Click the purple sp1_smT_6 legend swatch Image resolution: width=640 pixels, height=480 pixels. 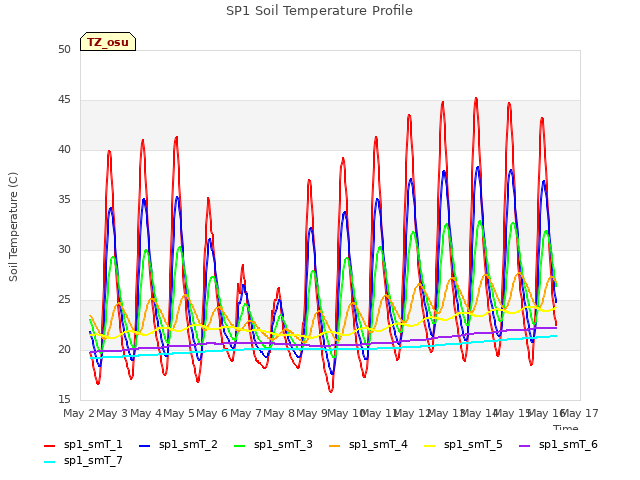click(525, 446)
